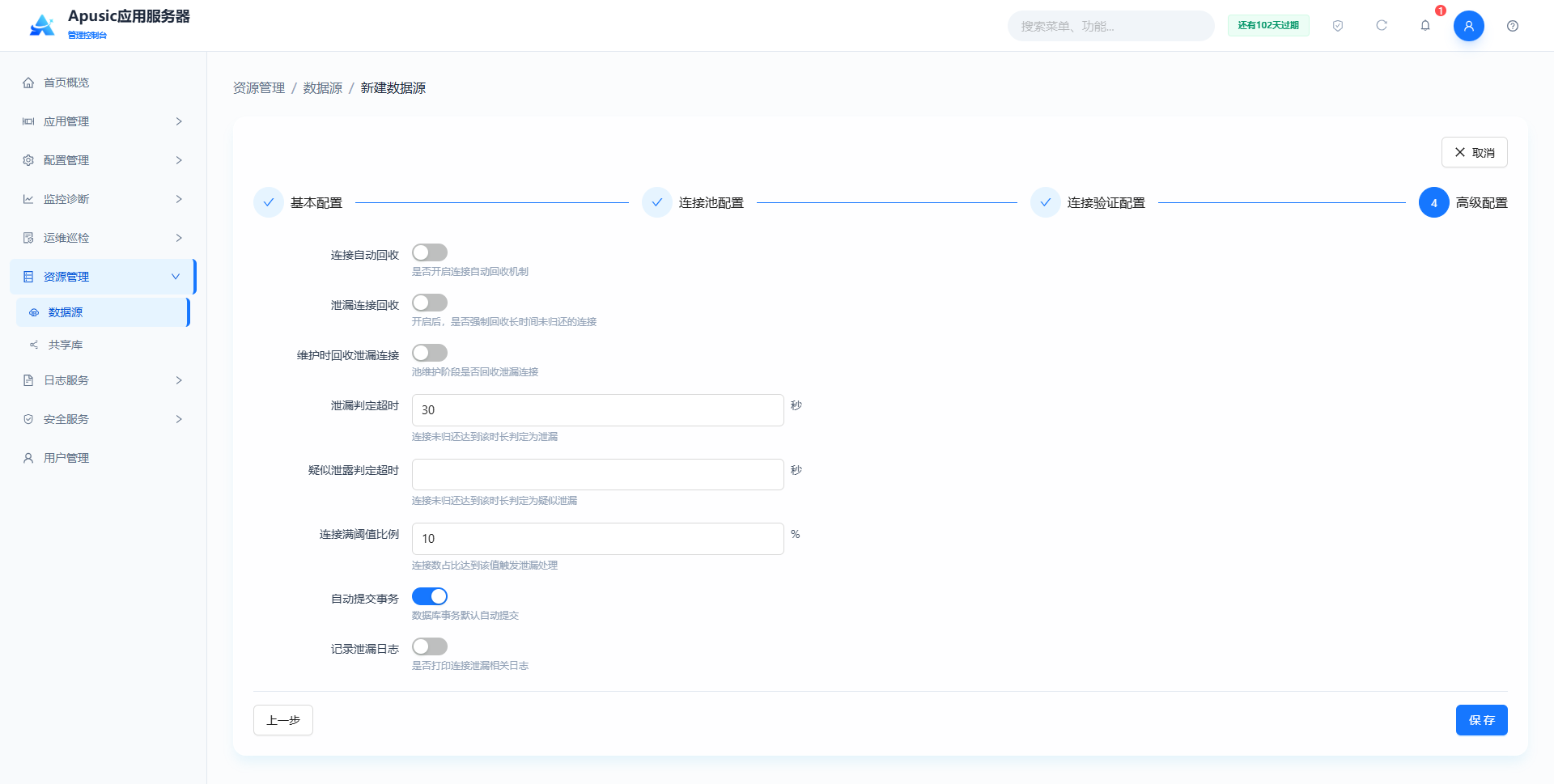Screen dimensions: 1554x784
Task: Collapse the 资源管理 menu arrow
Action: pos(176,277)
